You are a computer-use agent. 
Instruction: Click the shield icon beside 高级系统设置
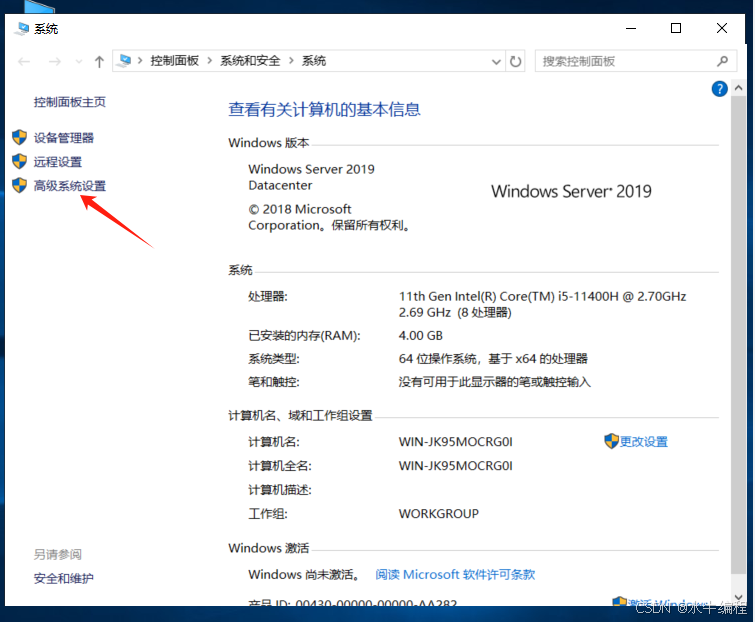point(19,185)
